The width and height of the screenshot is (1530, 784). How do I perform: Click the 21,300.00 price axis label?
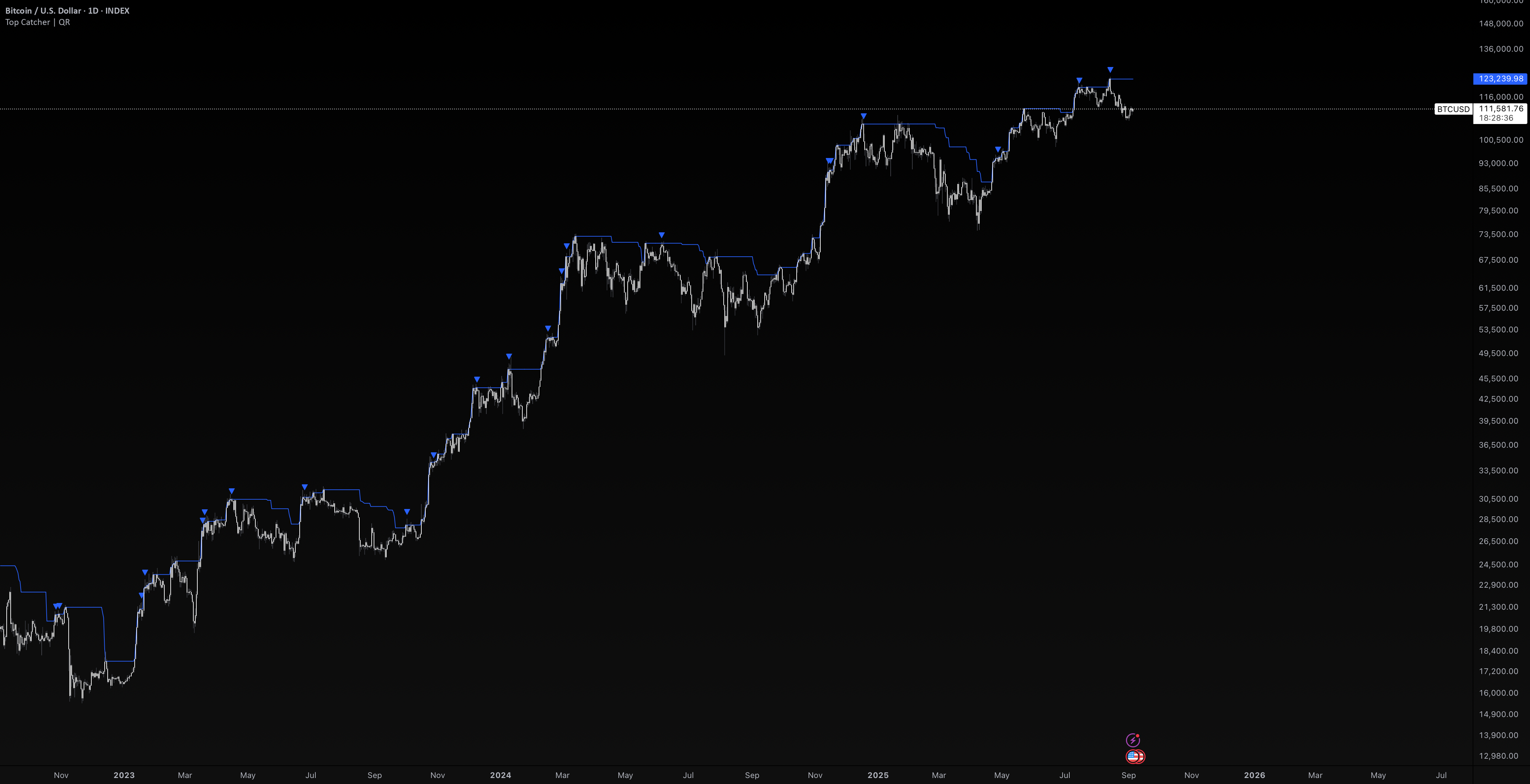pyautogui.click(x=1499, y=607)
